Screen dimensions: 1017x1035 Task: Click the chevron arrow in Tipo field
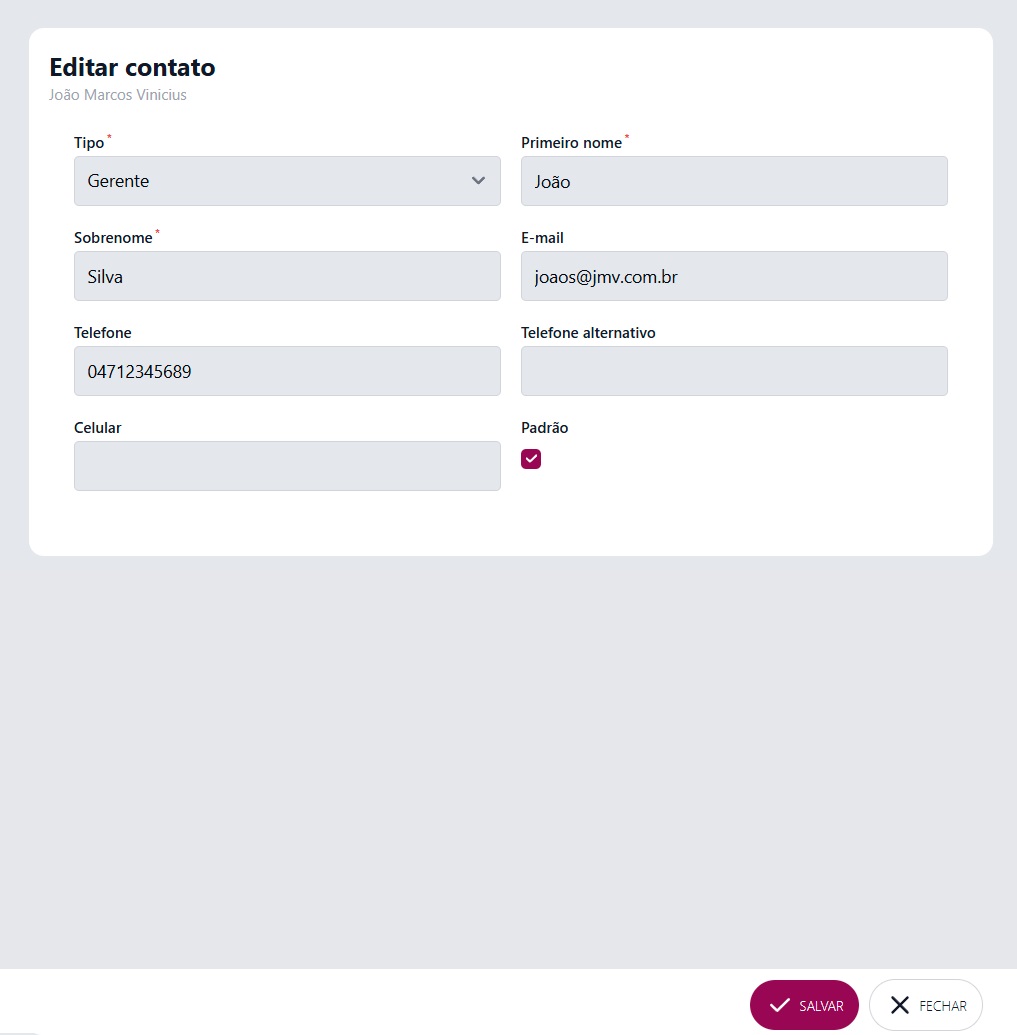click(478, 181)
